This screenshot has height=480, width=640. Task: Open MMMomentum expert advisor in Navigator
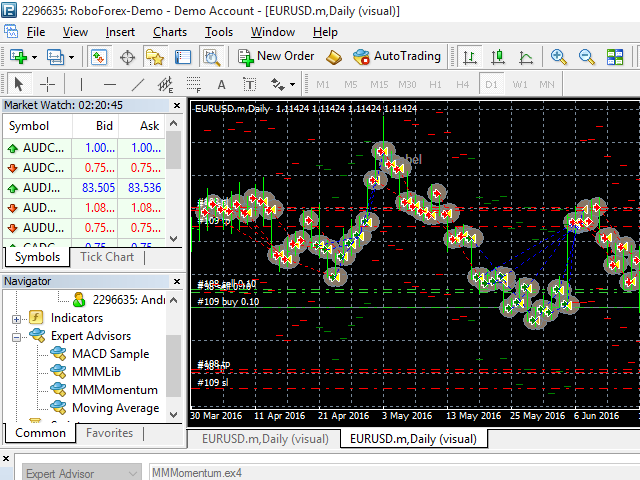click(114, 390)
